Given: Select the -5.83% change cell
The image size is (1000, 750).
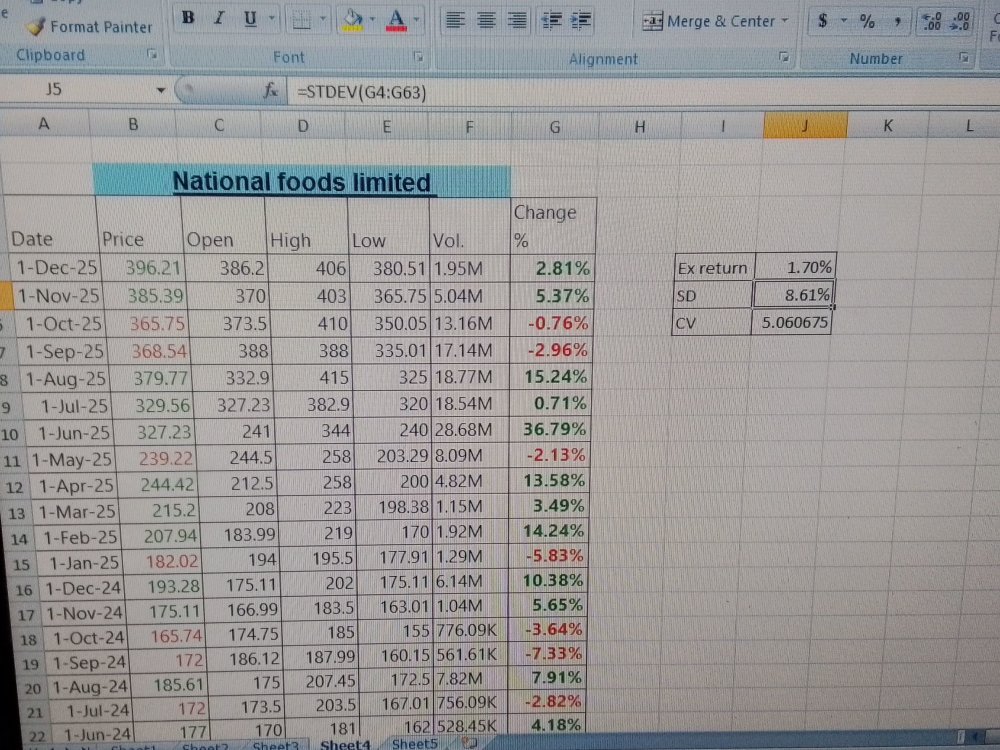Looking at the screenshot, I should (546, 555).
